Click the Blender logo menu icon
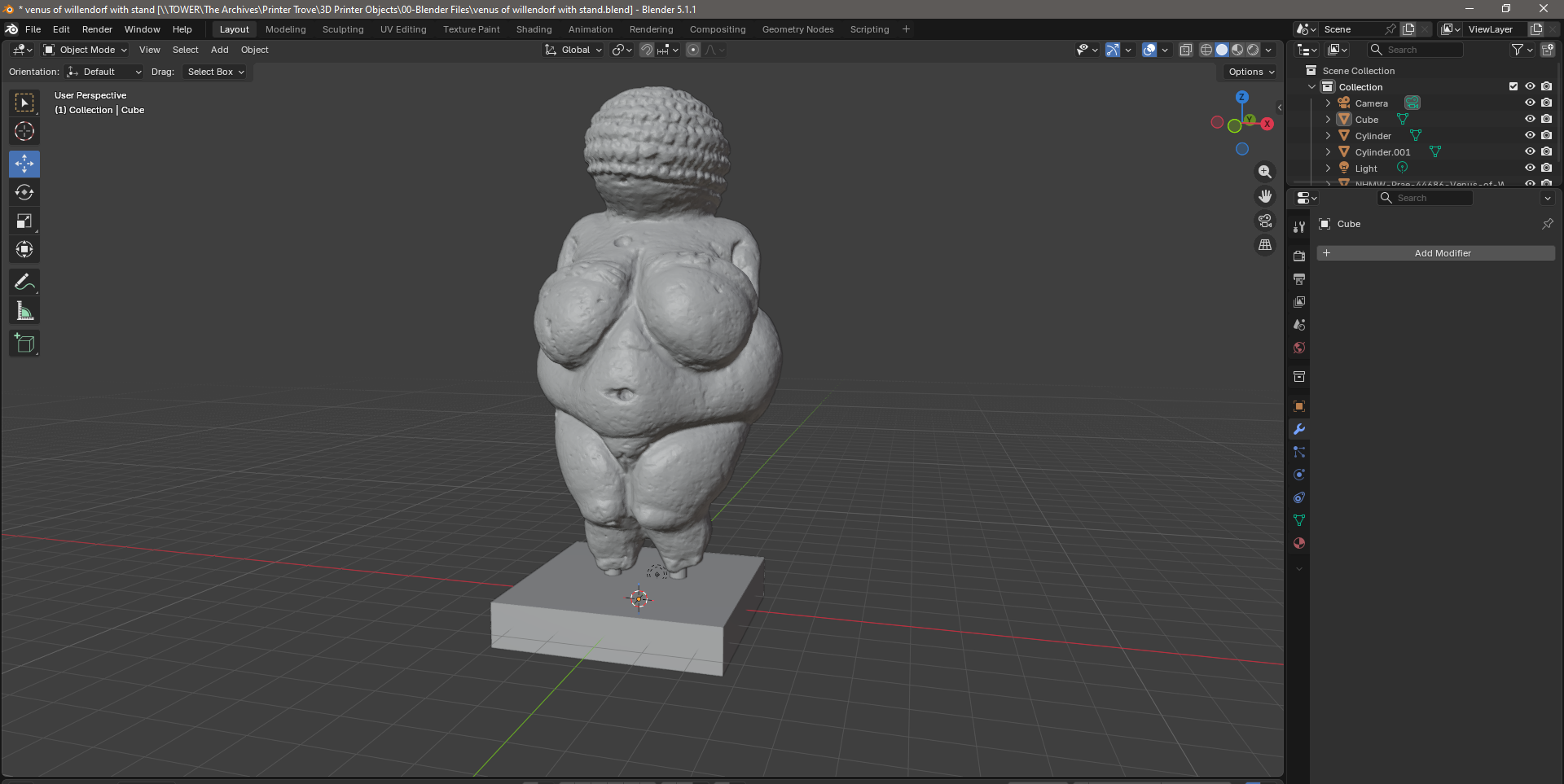Screen dimensions: 1564x784 coord(12,29)
